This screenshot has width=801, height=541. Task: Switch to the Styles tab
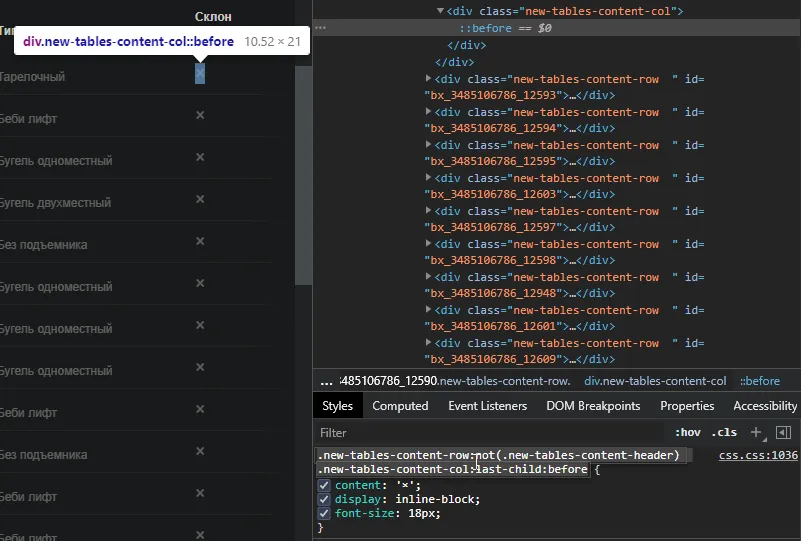[x=337, y=406]
